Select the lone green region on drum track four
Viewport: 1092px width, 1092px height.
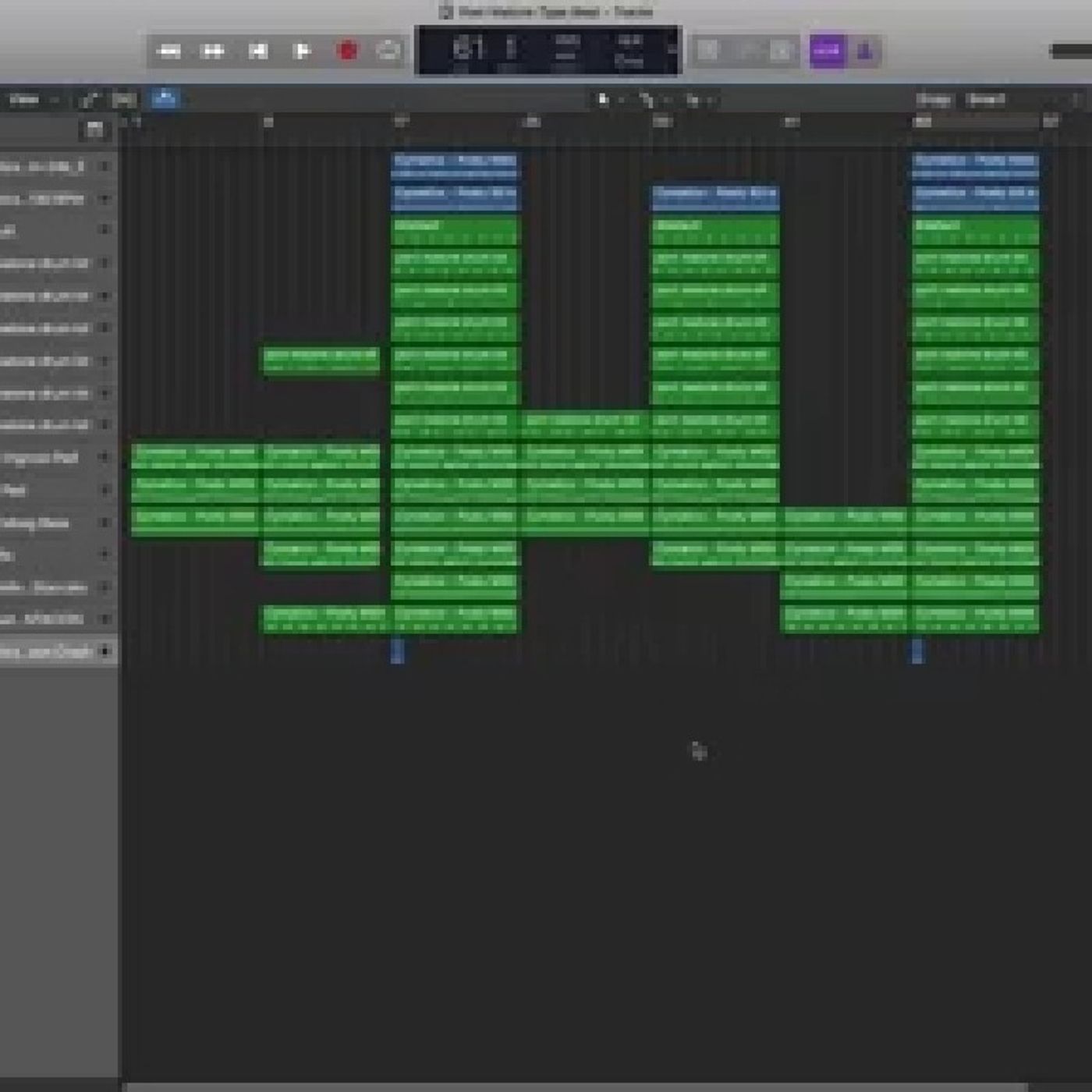[321, 360]
